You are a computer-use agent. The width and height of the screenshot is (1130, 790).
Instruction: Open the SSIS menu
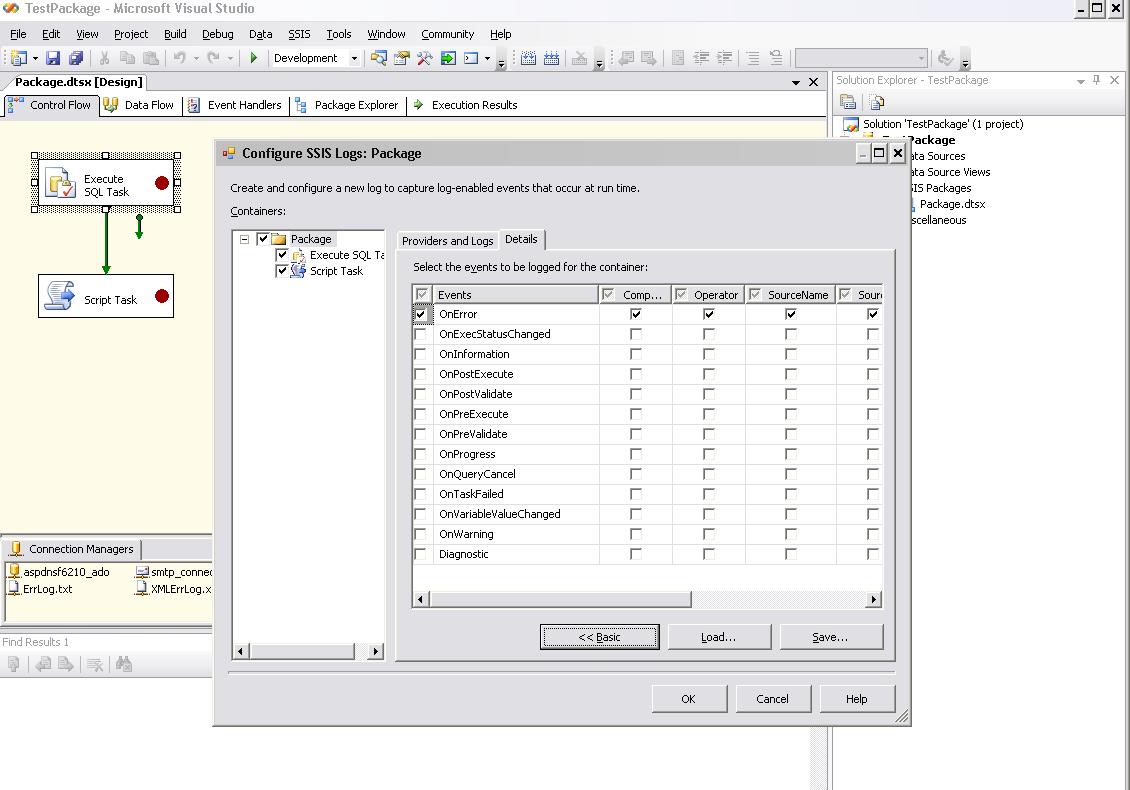point(299,34)
